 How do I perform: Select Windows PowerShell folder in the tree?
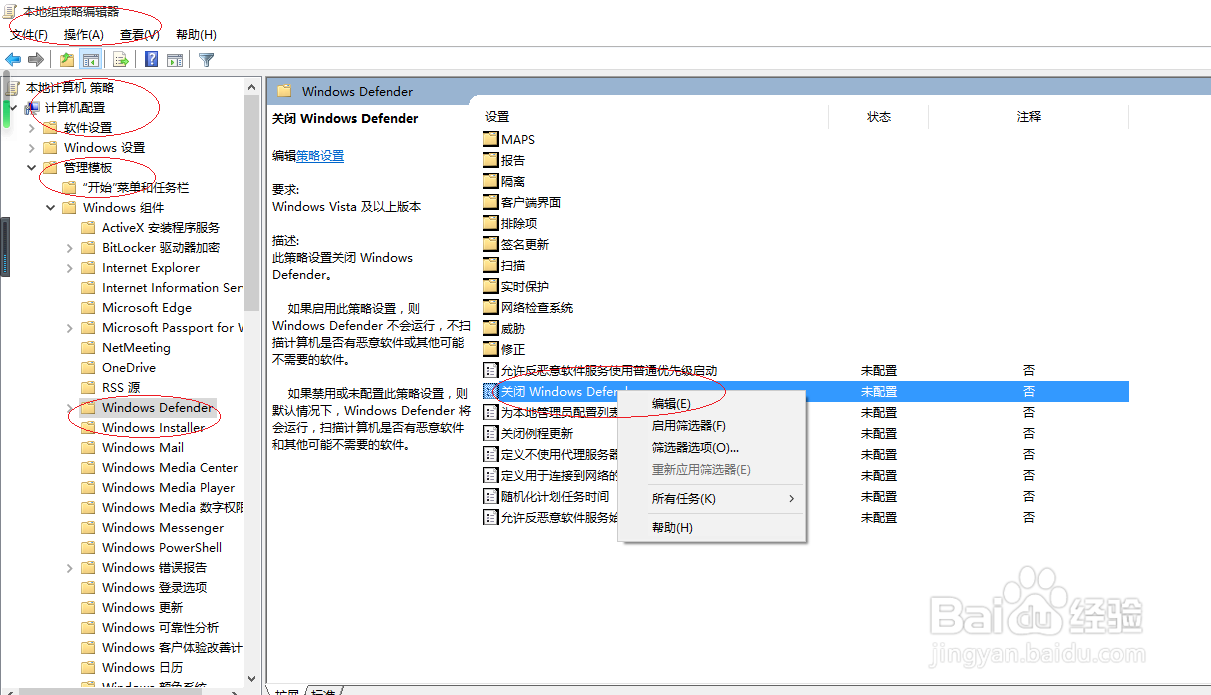[162, 547]
